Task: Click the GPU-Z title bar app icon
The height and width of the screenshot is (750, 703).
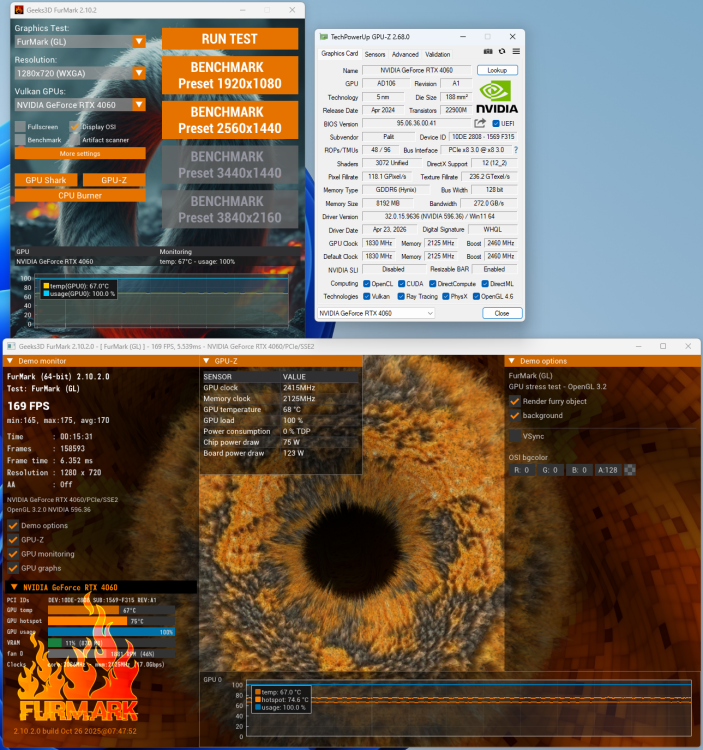Action: tap(323, 37)
